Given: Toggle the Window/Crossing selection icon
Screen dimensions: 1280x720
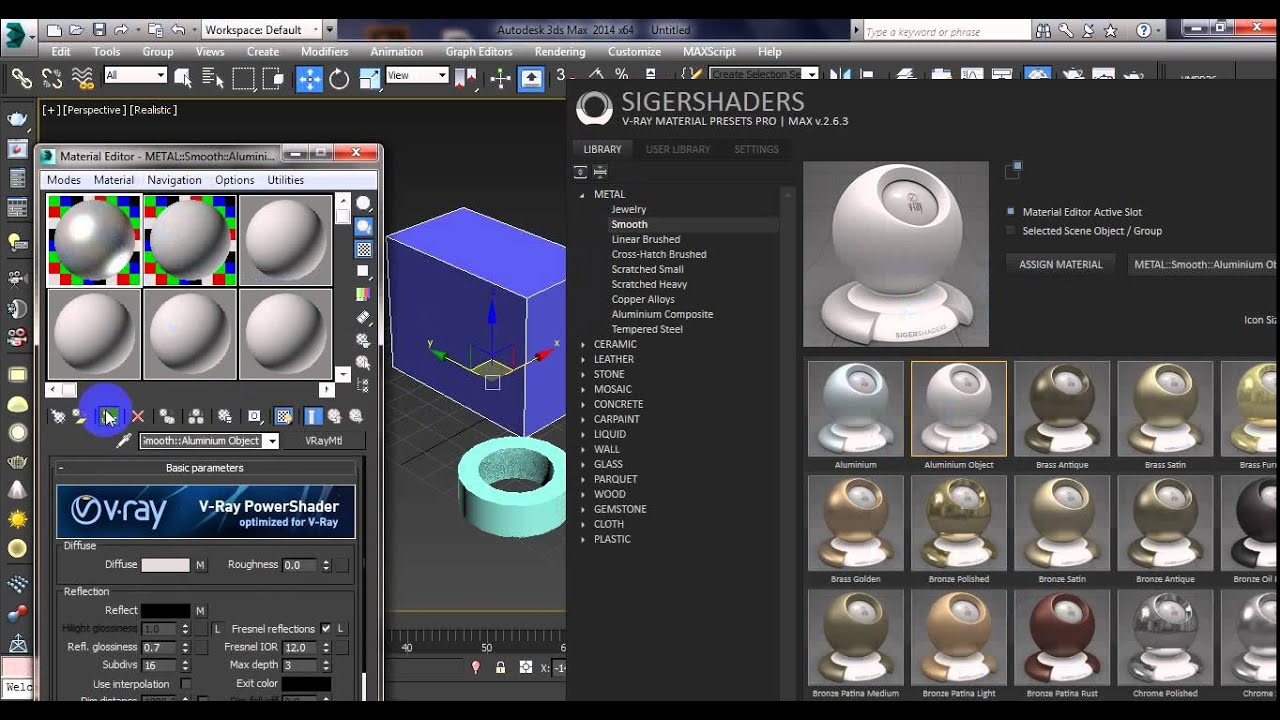Looking at the screenshot, I should (273, 78).
